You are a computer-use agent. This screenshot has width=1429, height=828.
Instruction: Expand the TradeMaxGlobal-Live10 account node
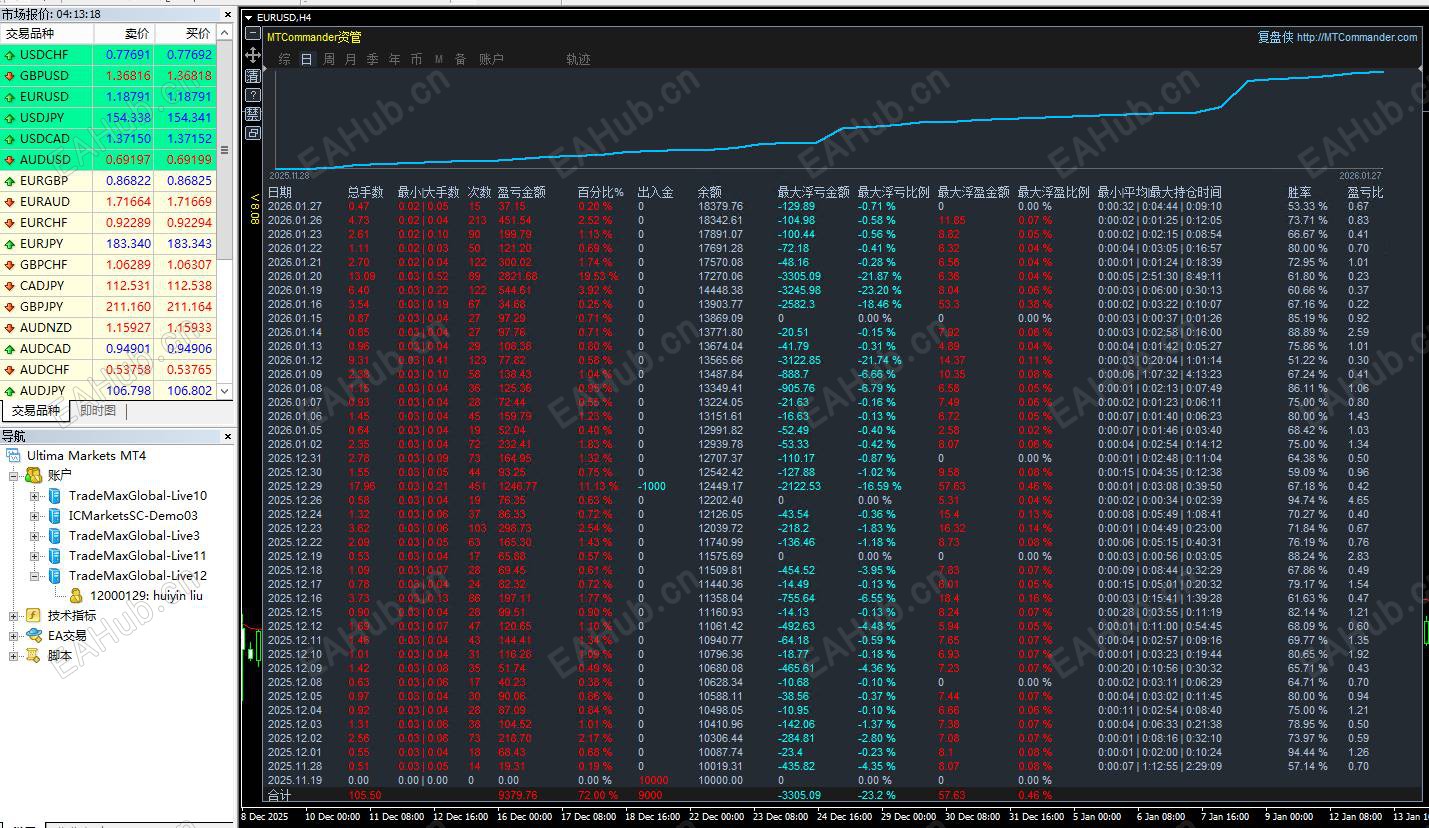pyautogui.click(x=35, y=496)
